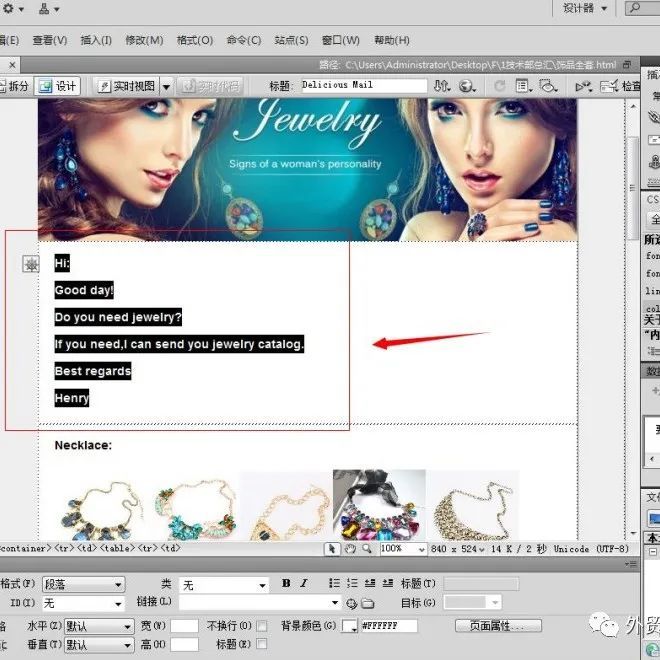Toggle 实时视图 live view
Image resolution: width=660 pixels, height=660 pixels.
click(x=127, y=86)
